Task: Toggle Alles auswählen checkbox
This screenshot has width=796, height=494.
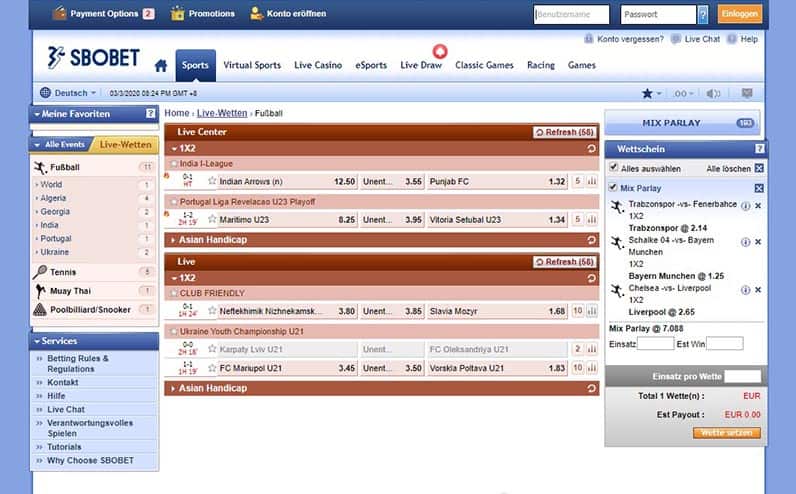Action: [613, 167]
